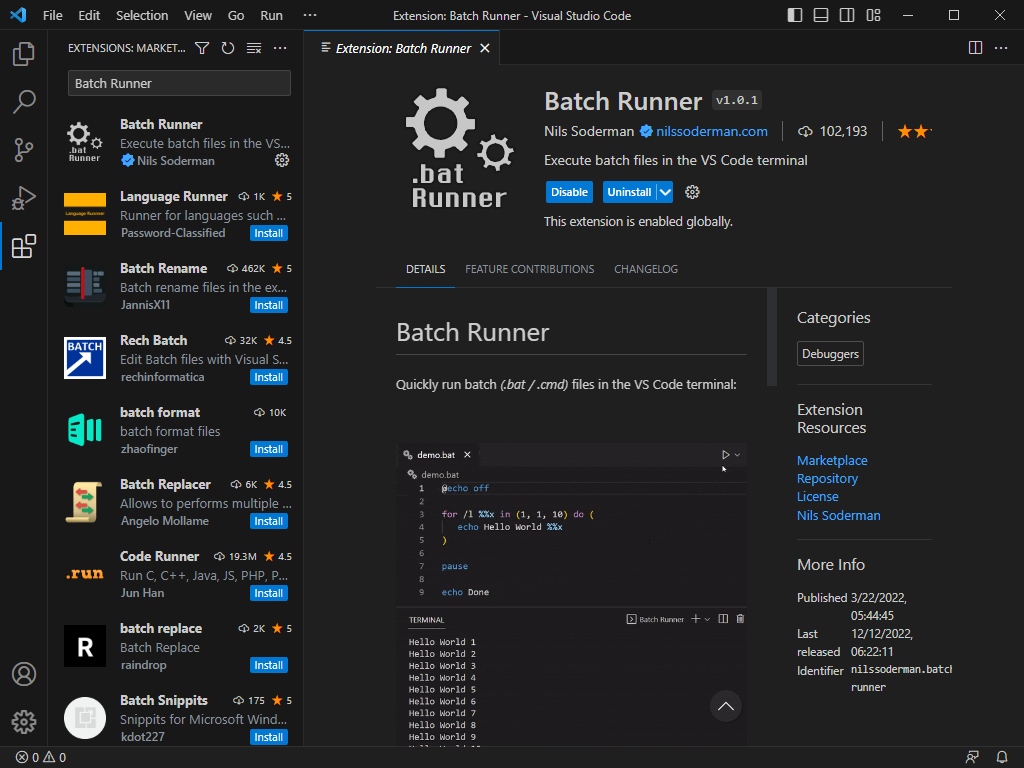
Task: Open Source Control view
Action: [24, 150]
